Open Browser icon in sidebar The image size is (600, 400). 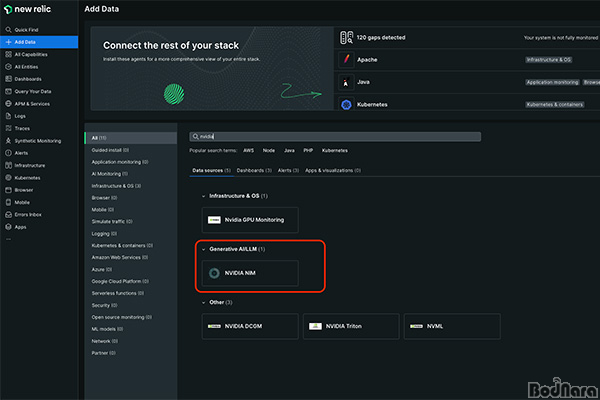point(8,190)
